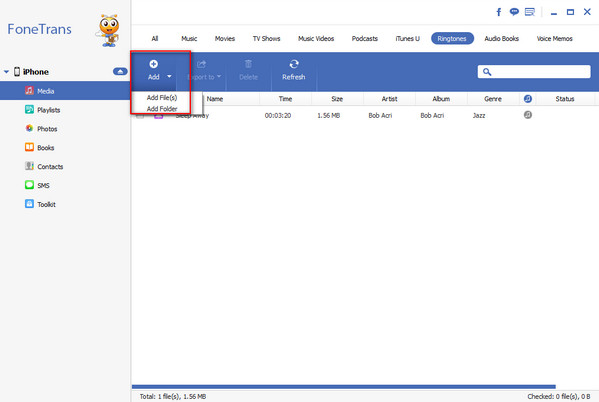Click the magnifier search icon

pos(487,71)
